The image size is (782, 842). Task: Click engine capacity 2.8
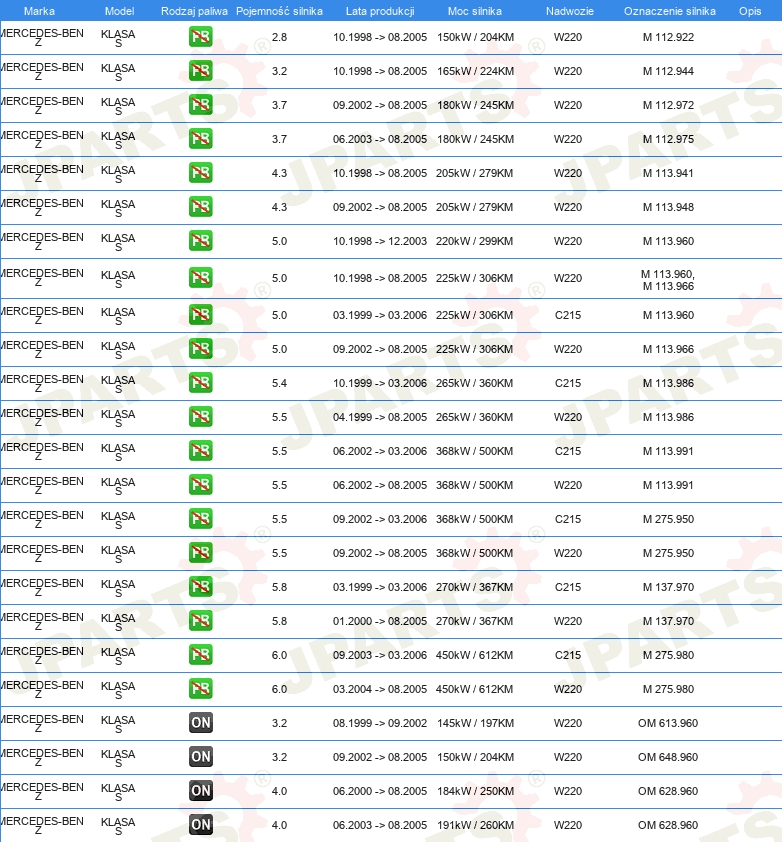[x=279, y=37]
